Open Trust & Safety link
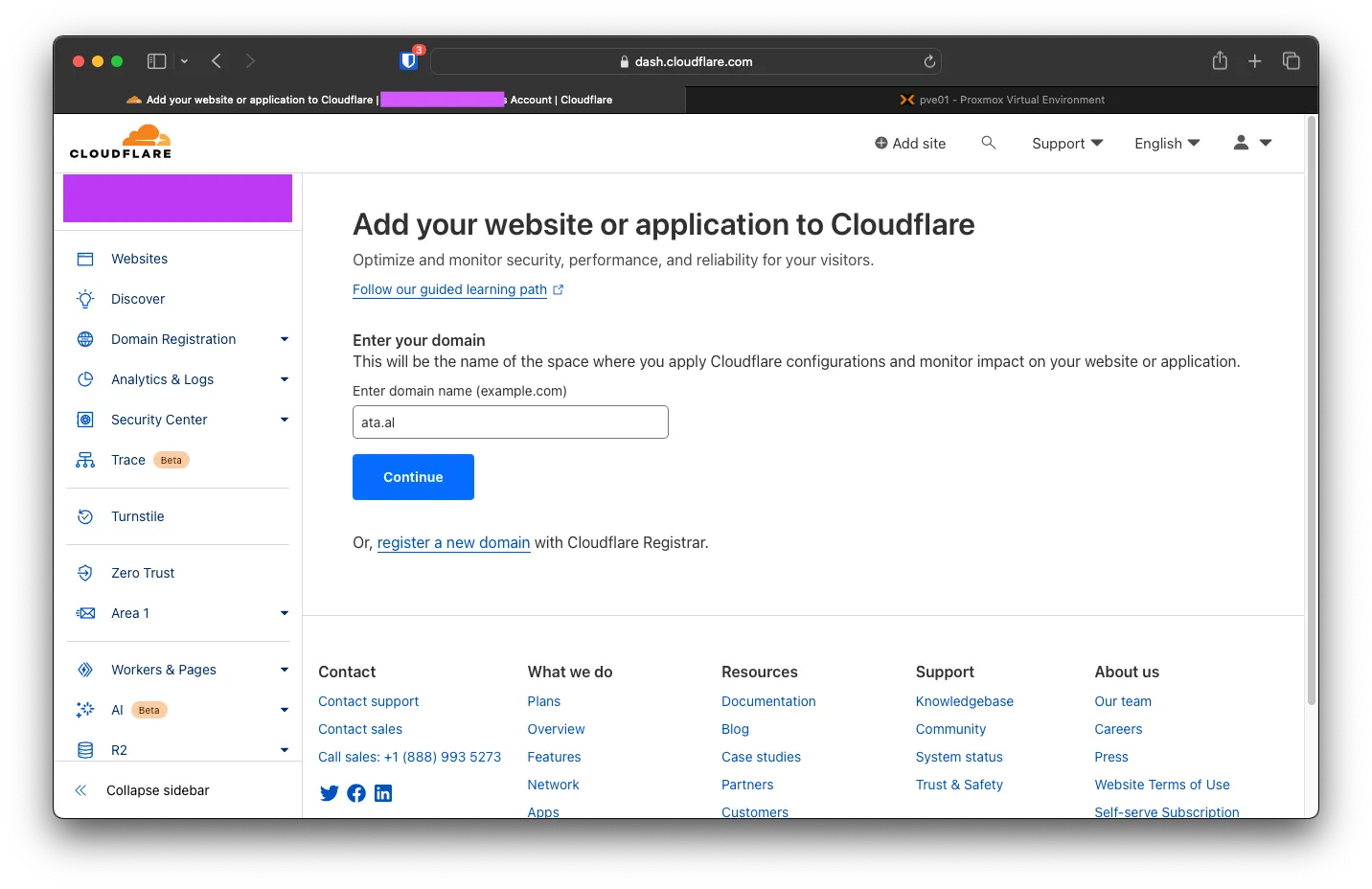1372x889 pixels. (959, 785)
